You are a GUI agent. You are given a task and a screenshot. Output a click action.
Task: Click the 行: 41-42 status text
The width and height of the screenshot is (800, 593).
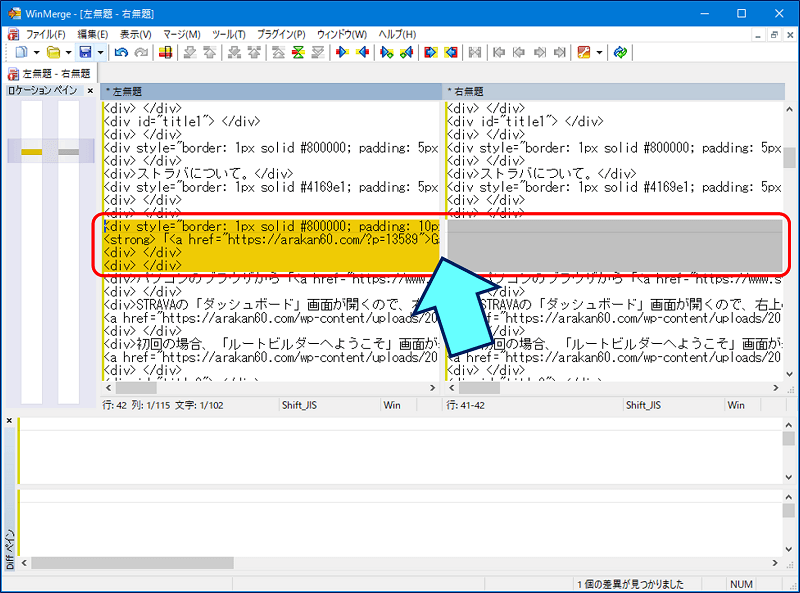pyautogui.click(x=465, y=405)
